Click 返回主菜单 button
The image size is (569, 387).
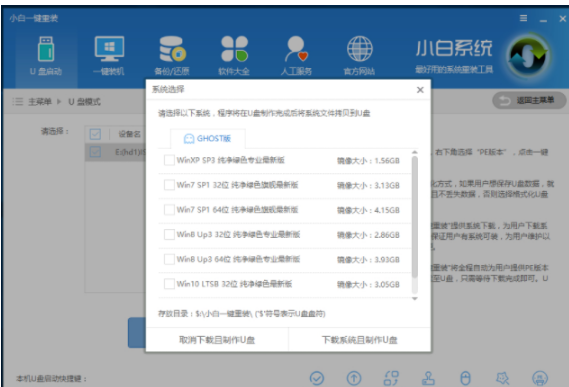pyautogui.click(x=529, y=100)
